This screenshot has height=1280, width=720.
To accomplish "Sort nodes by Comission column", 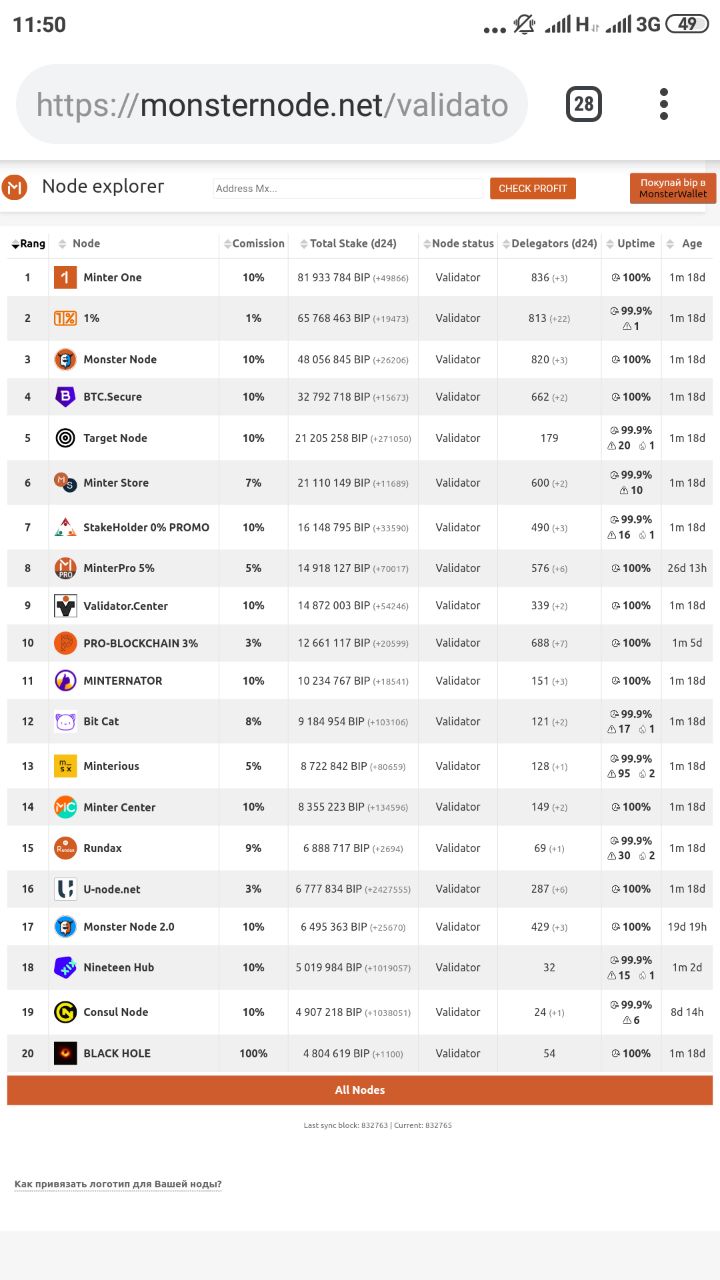I will click(254, 244).
